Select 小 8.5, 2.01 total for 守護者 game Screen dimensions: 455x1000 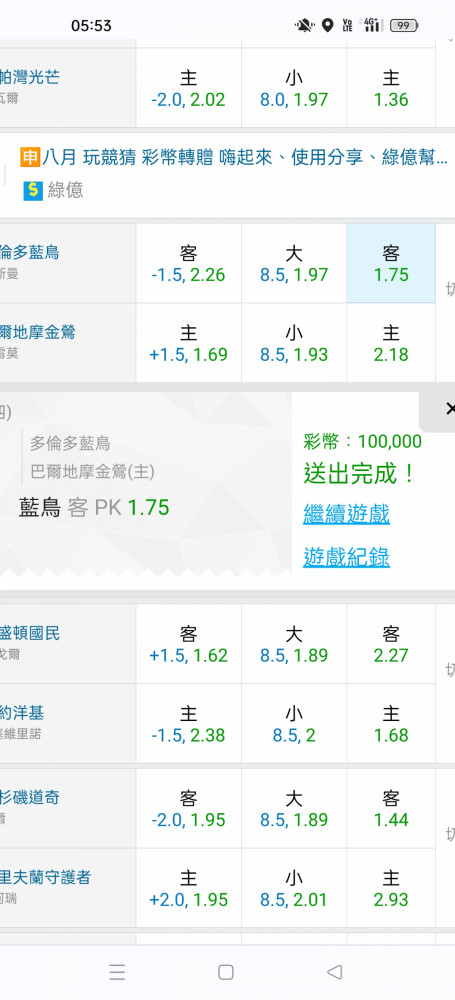(x=294, y=888)
